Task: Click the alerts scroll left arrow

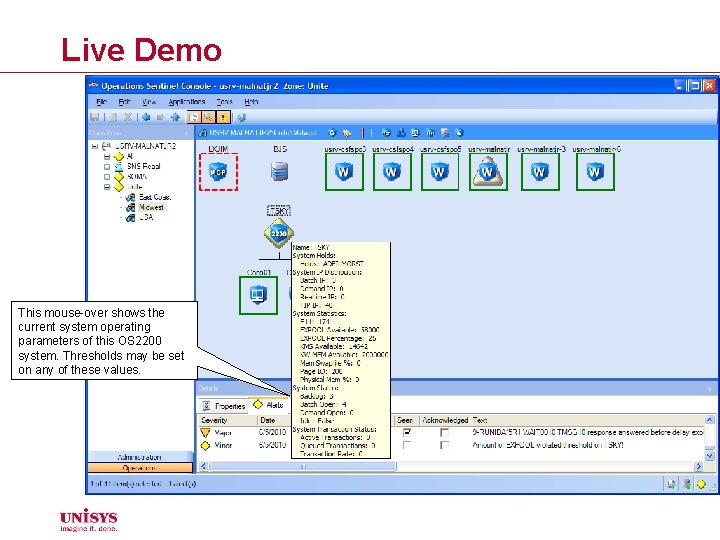Action: coord(203,466)
